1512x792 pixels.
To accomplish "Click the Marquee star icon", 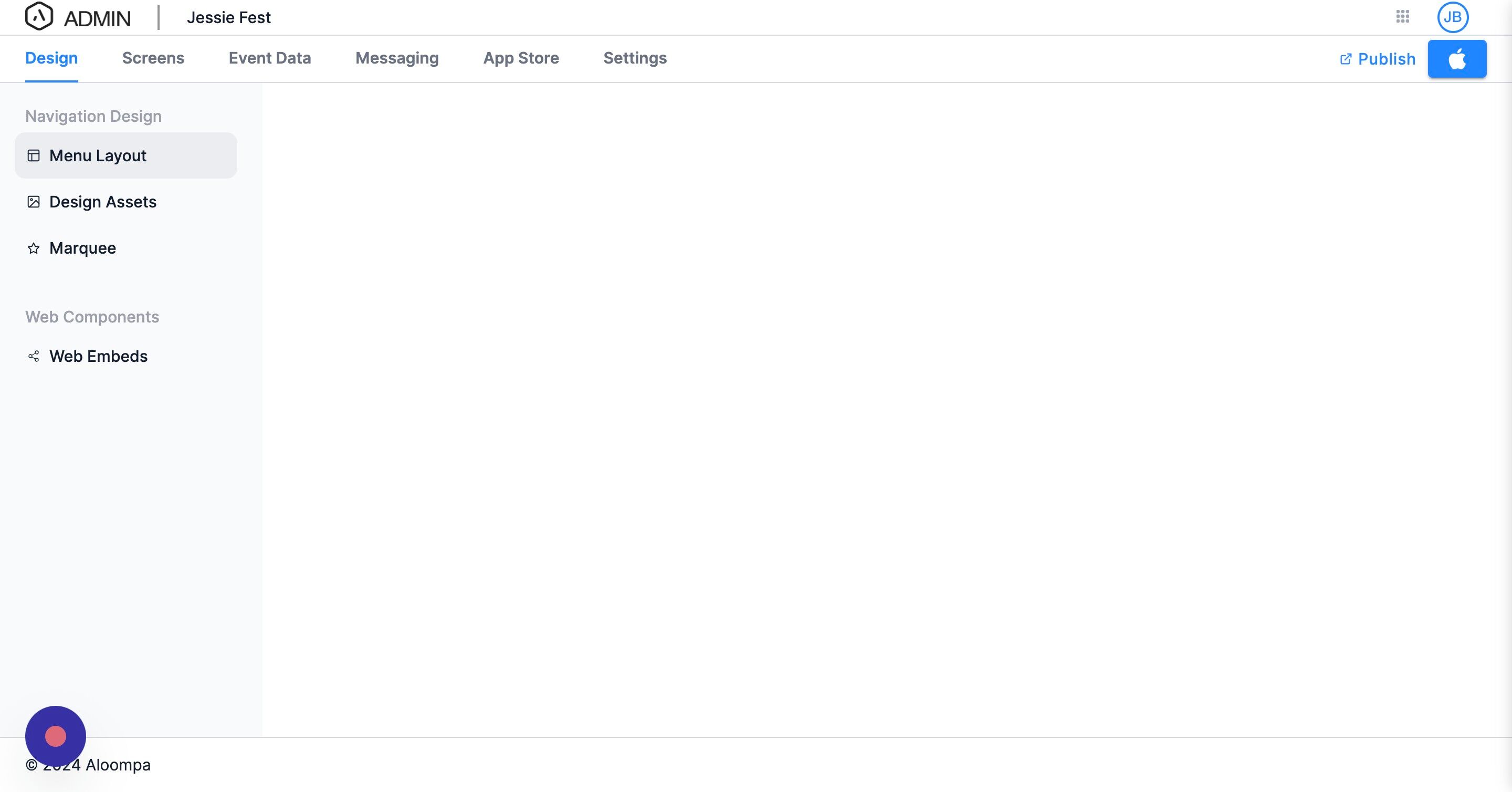I will click(34, 248).
